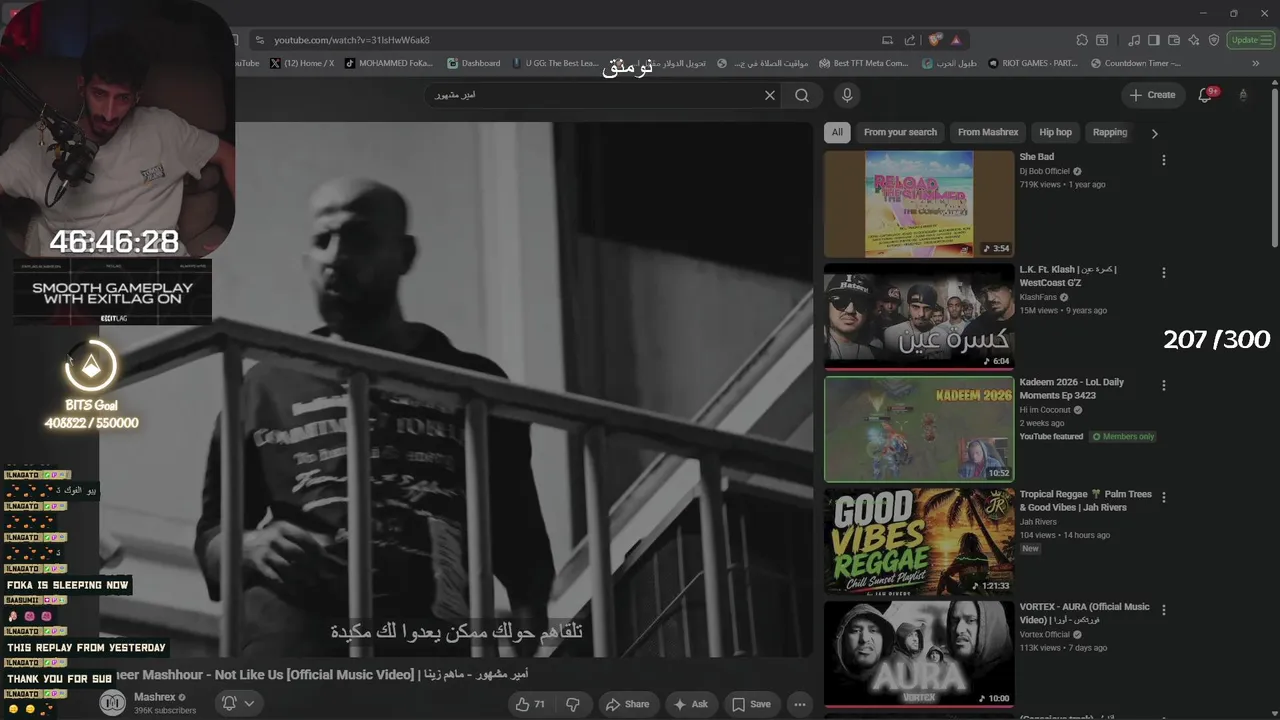This screenshot has height=720, width=1280.
Task: Open more options for She Bad video
Action: tap(1163, 160)
